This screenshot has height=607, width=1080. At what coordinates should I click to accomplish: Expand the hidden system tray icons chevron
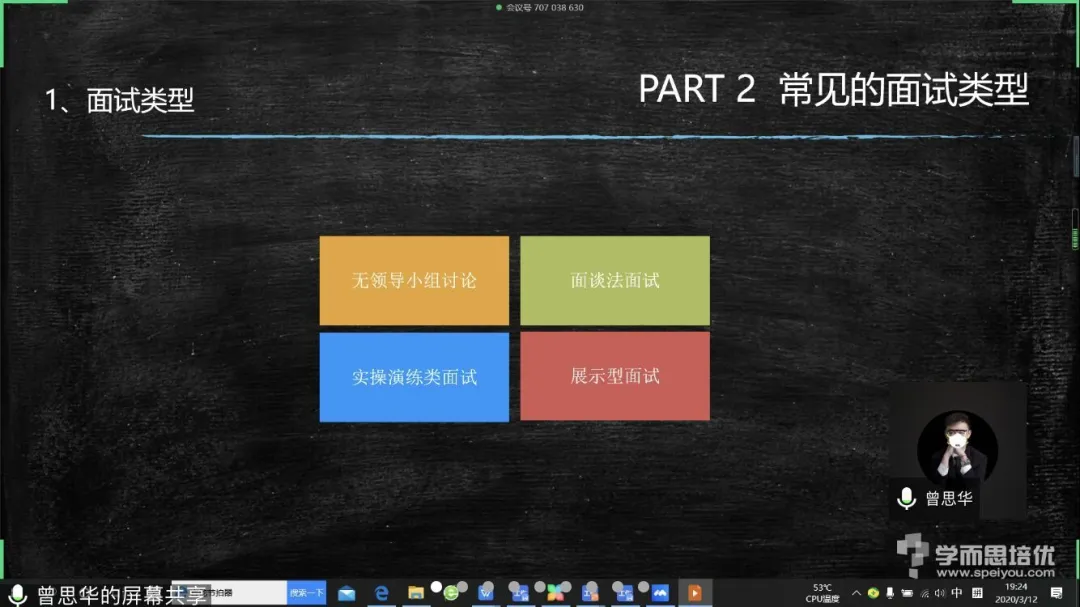[x=856, y=593]
